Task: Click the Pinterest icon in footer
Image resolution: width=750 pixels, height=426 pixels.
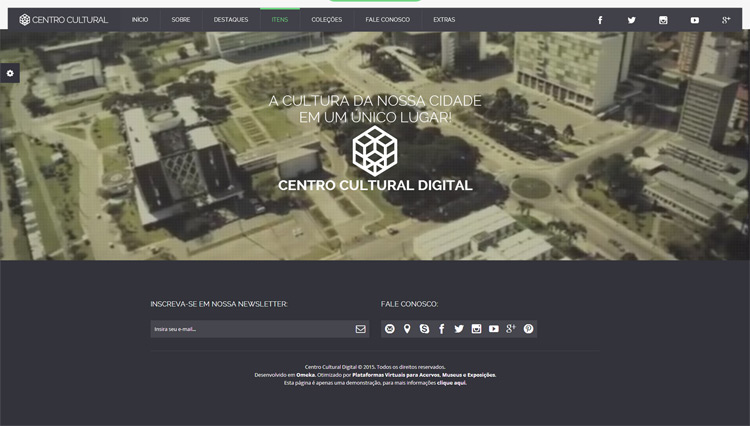Action: tap(528, 329)
